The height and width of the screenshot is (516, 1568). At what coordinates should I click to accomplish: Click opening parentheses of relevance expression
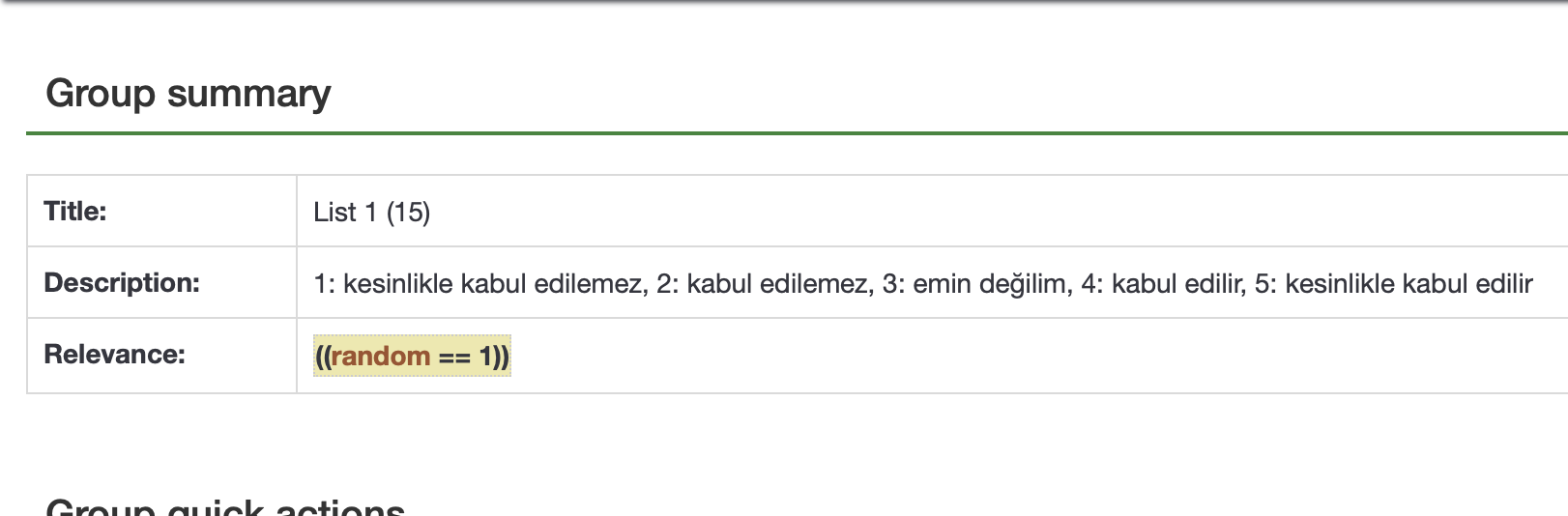tap(323, 357)
